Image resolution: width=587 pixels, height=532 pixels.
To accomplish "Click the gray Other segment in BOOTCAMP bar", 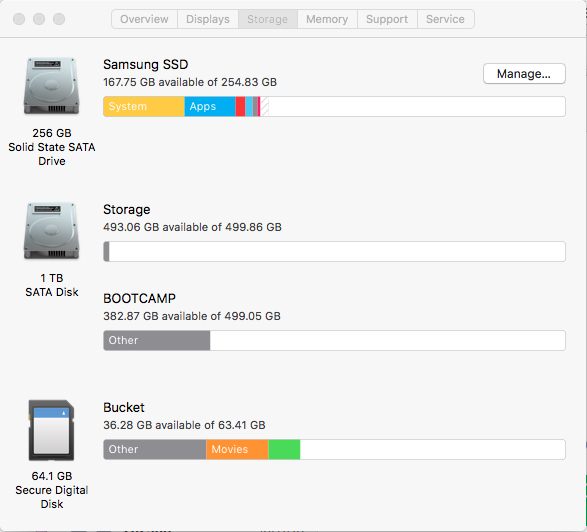I will coord(157,340).
